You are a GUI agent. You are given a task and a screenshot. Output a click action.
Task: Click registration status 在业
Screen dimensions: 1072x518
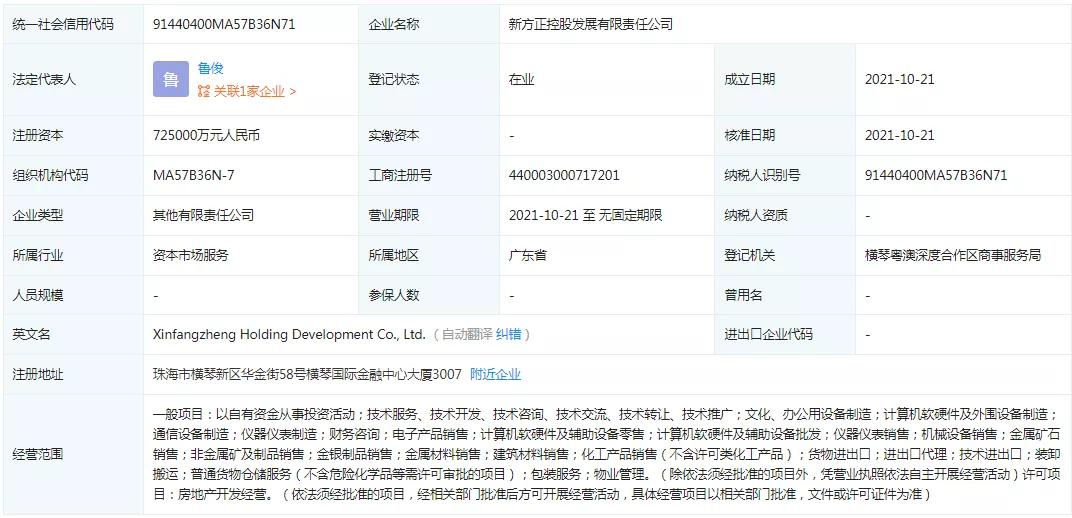522,79
